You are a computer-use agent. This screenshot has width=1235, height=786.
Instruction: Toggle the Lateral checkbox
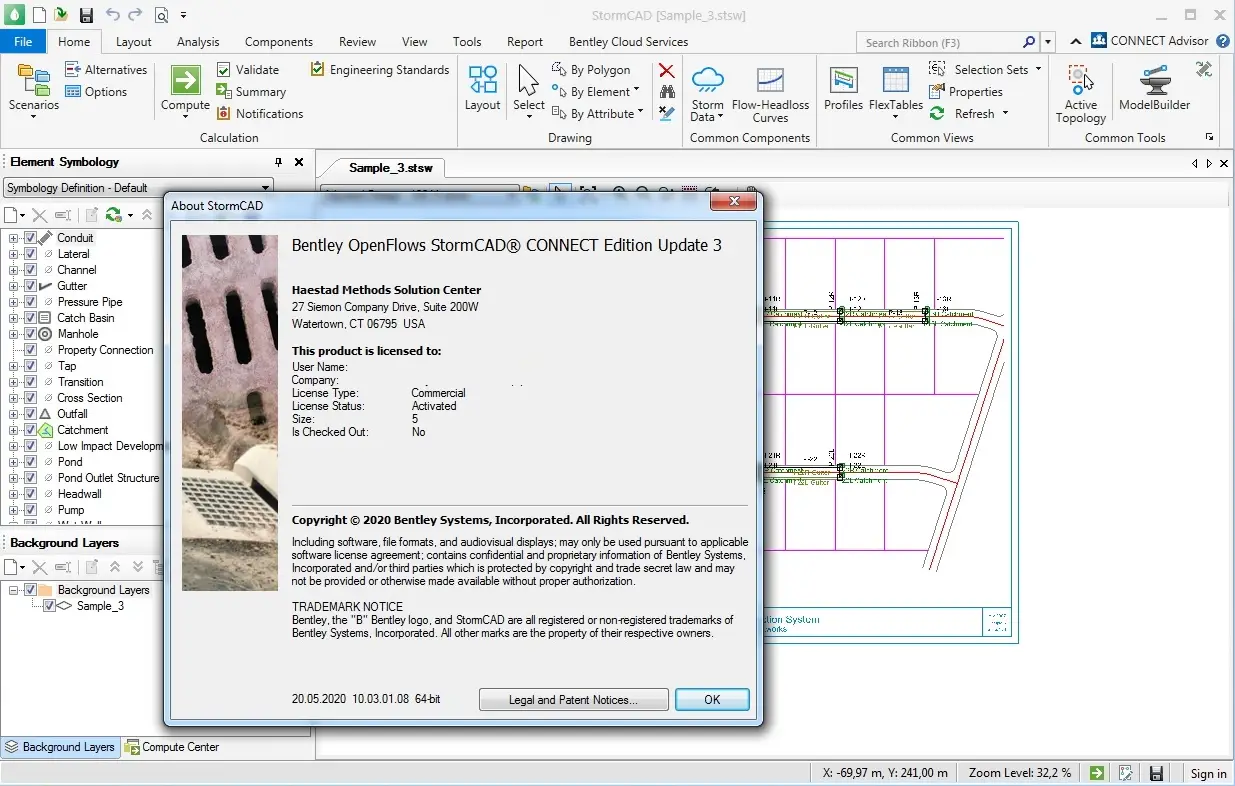pyautogui.click(x=30, y=254)
